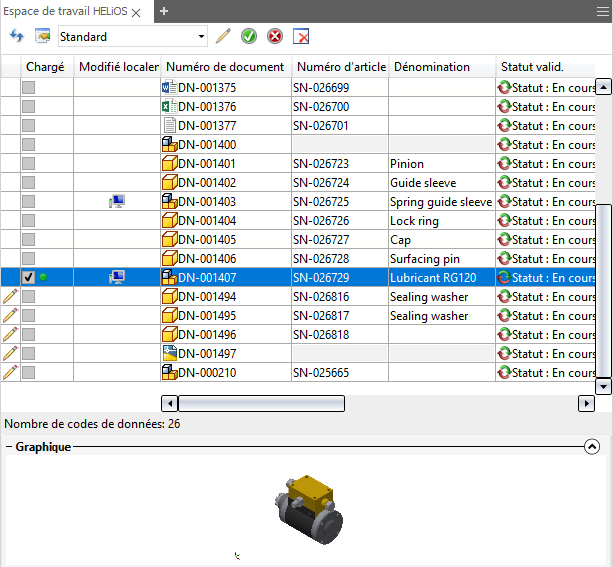Sort by Numéro de document column header
This screenshot has width=613, height=567.
(x=226, y=67)
